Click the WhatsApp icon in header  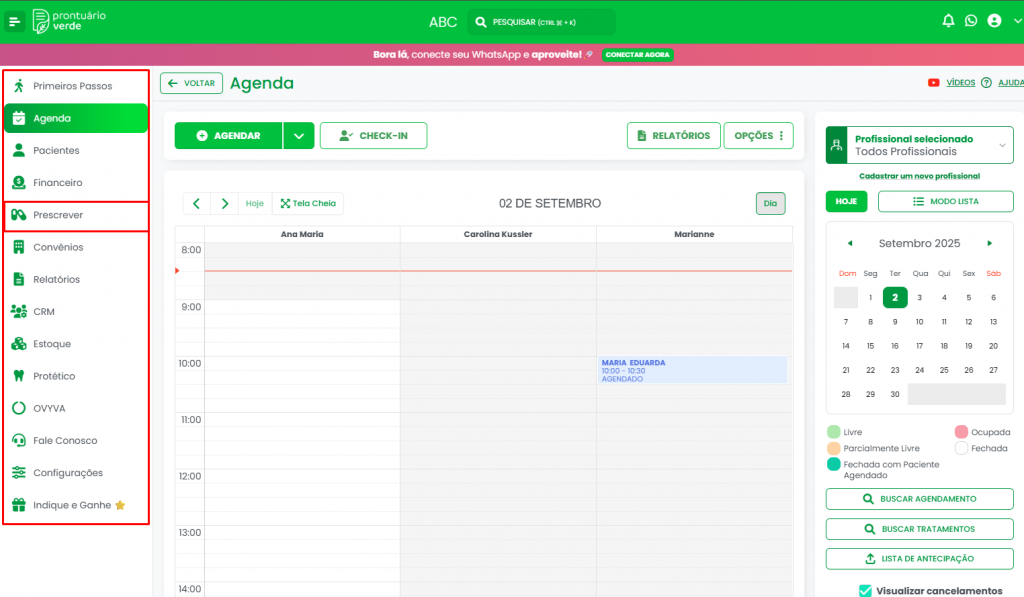point(971,21)
